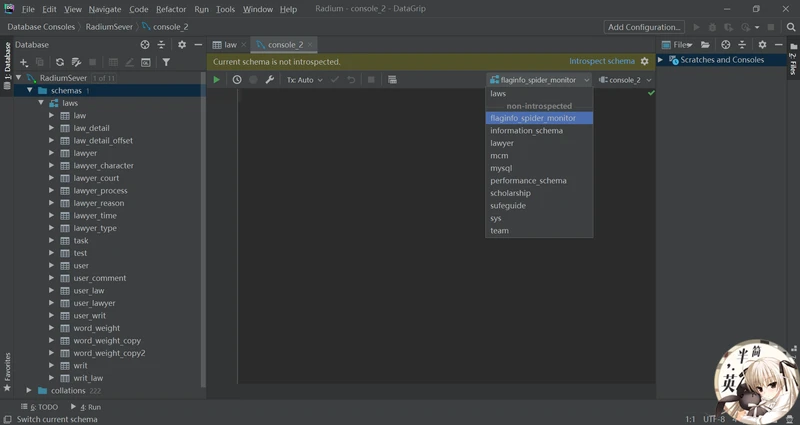
Task: Click the Jump to Console icon in Database toolbar
Action: point(146,62)
